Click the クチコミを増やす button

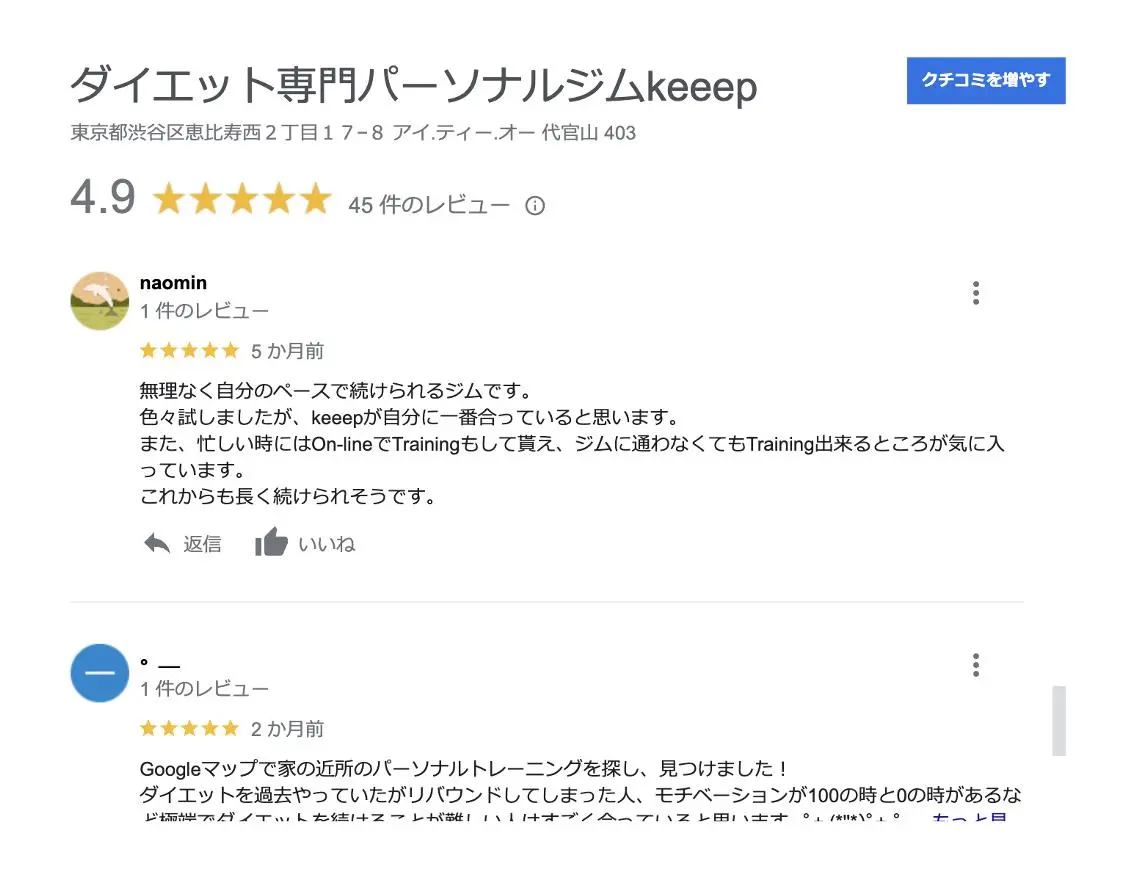985,80
